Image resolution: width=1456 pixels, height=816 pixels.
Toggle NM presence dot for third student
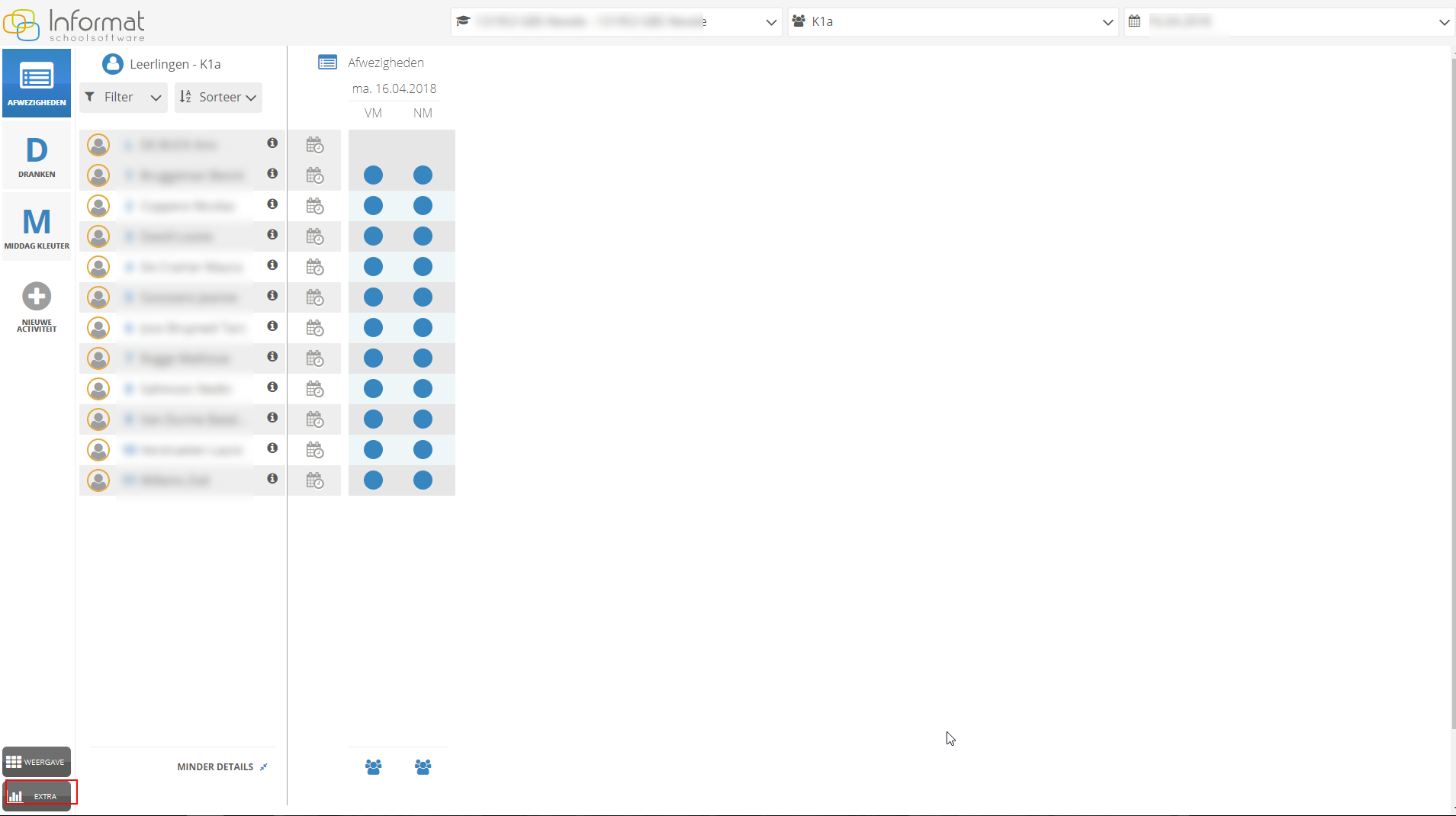423,206
